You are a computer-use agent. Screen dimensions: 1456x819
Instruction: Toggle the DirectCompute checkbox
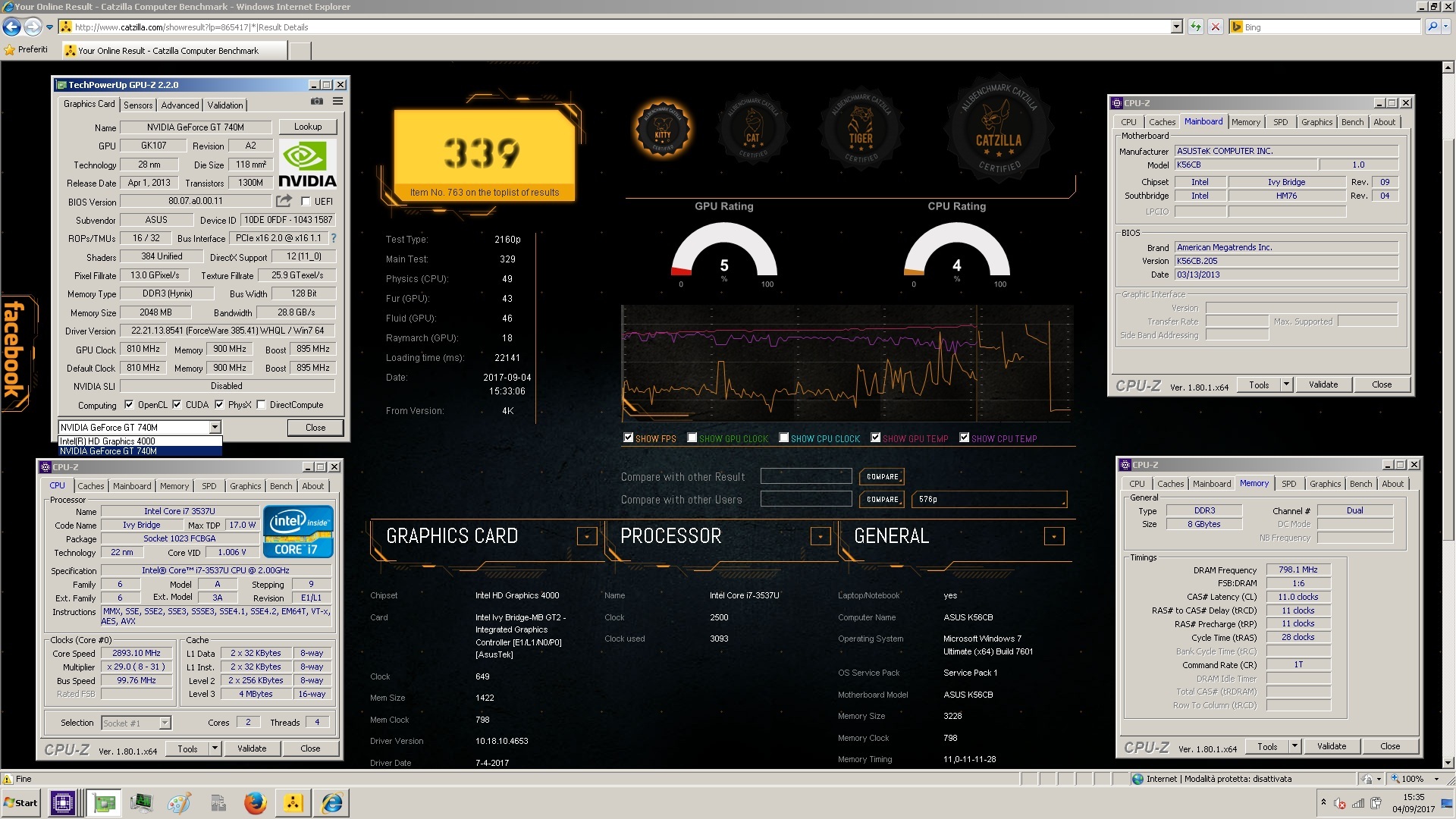261,405
